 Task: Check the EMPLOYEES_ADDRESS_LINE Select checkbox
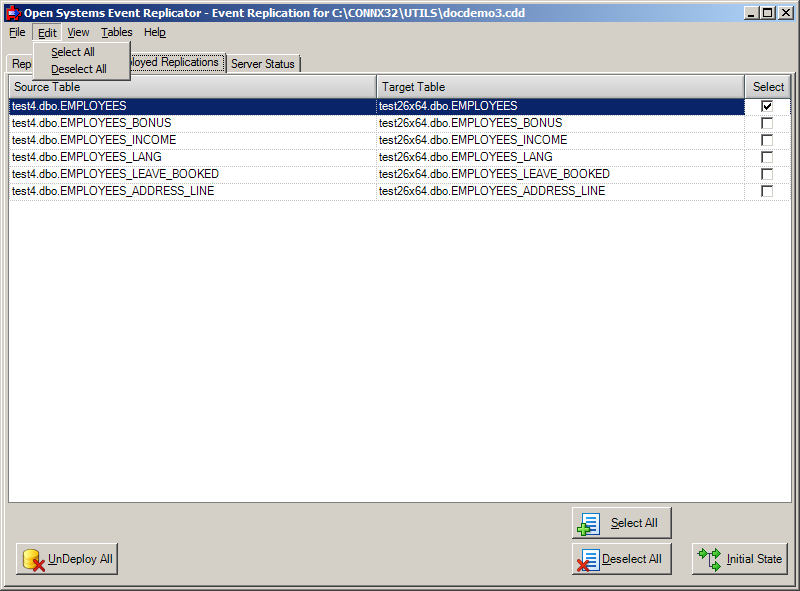[767, 190]
